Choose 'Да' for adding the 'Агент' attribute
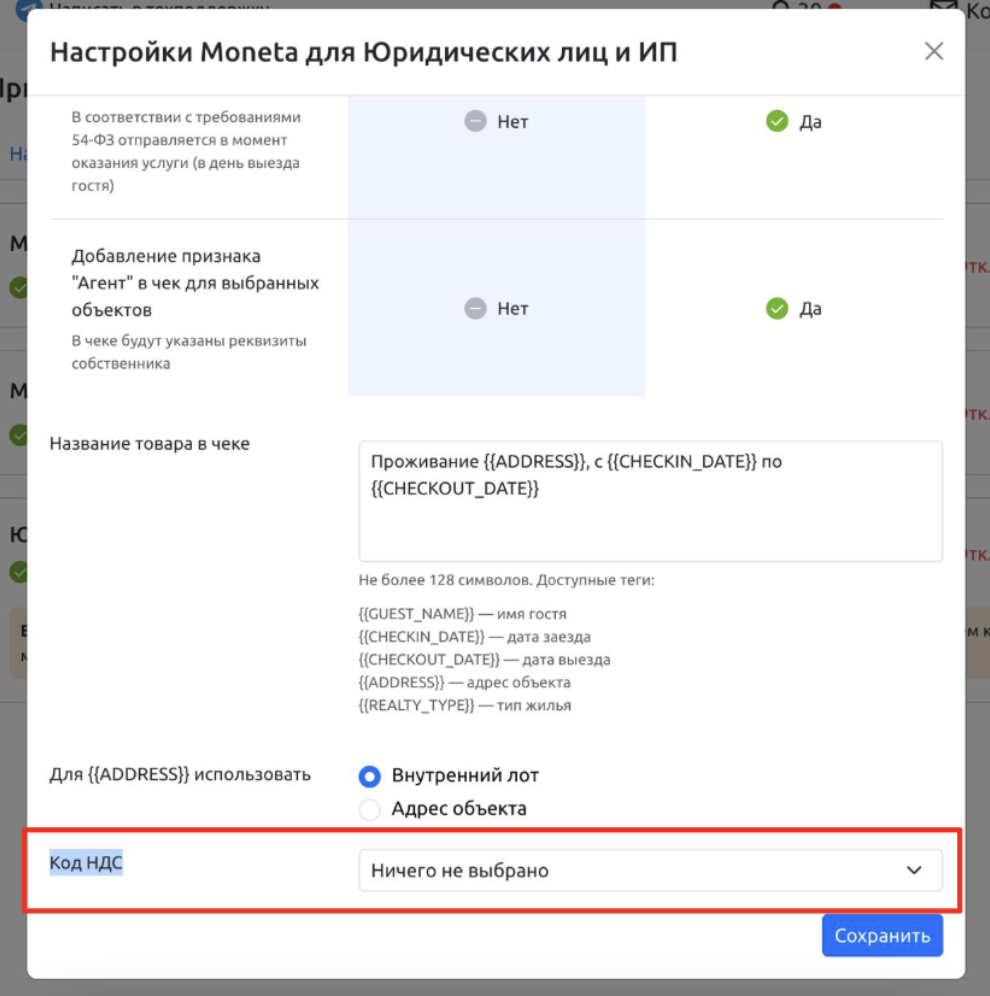Image resolution: width=990 pixels, height=996 pixels. (794, 309)
